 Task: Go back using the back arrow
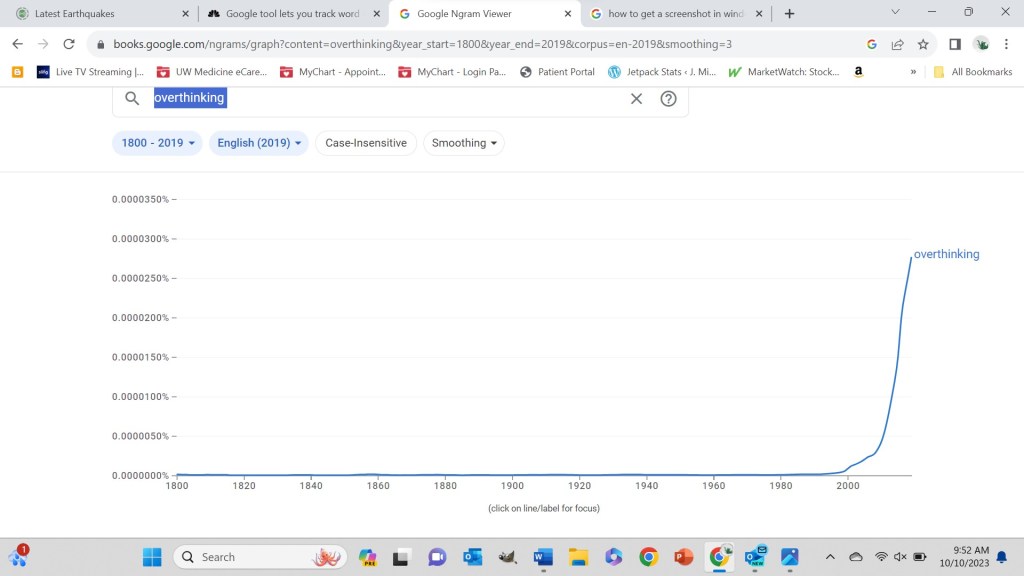point(18,44)
